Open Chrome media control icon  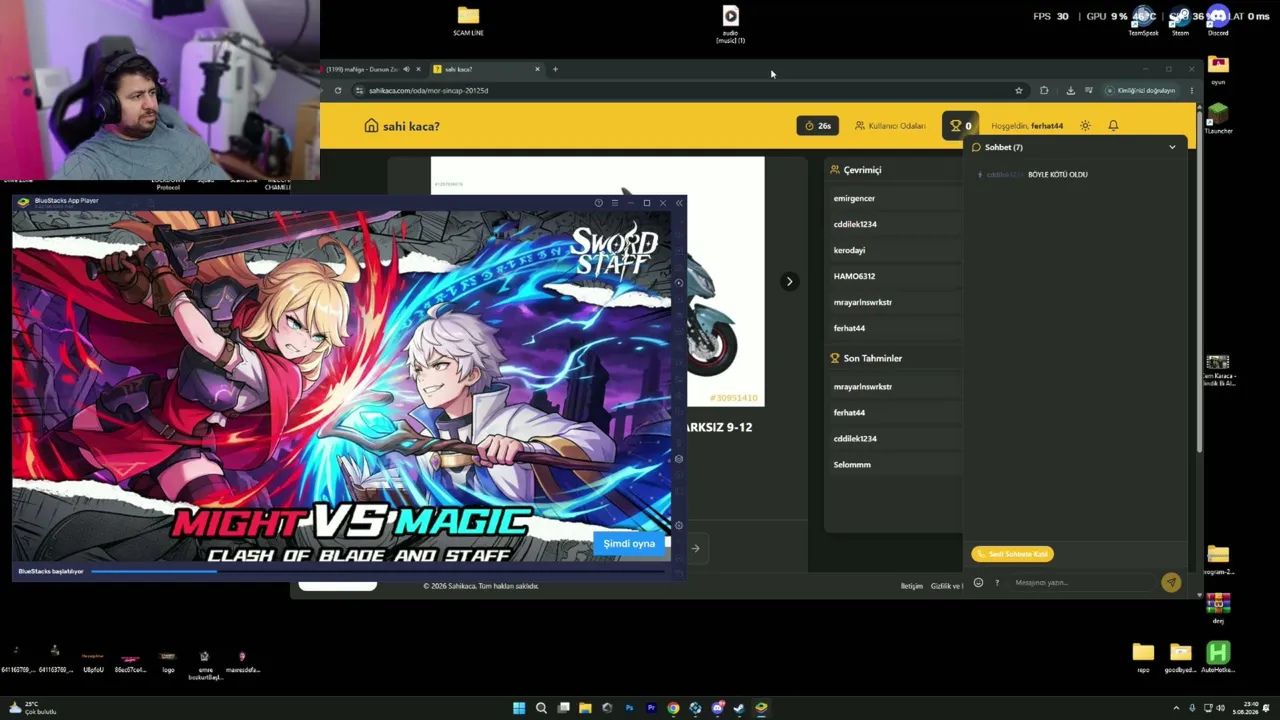1089,90
